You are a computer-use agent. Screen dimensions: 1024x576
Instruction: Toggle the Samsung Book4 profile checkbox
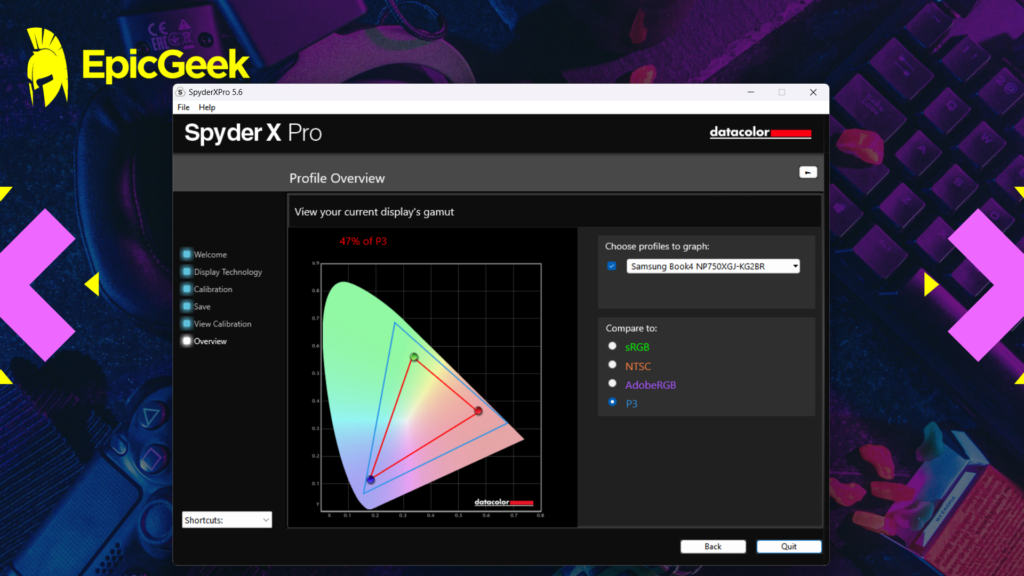point(612,267)
